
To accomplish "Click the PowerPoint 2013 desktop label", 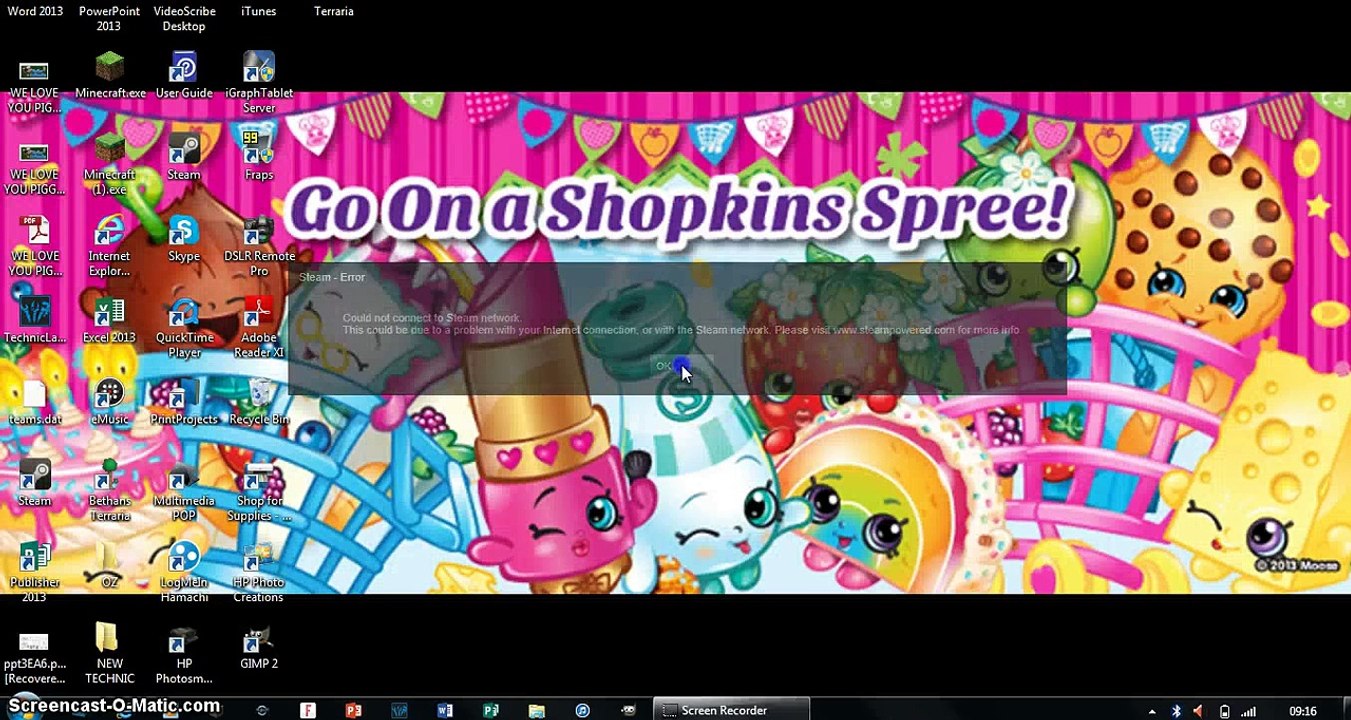I will pyautogui.click(x=109, y=18).
